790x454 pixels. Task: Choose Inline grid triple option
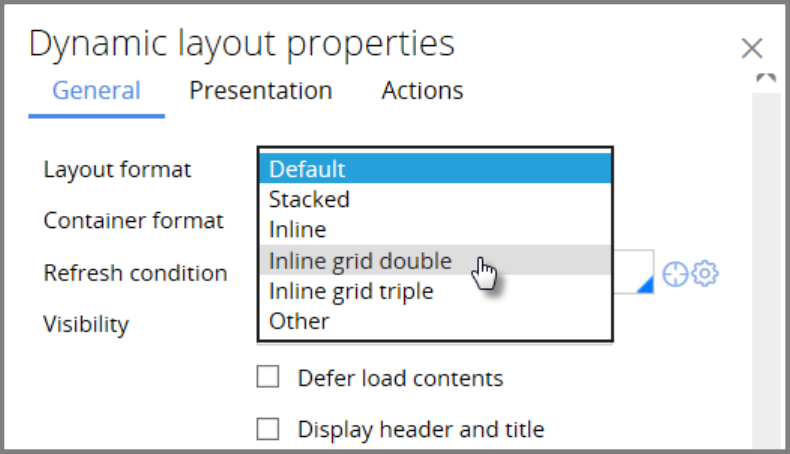435,291
